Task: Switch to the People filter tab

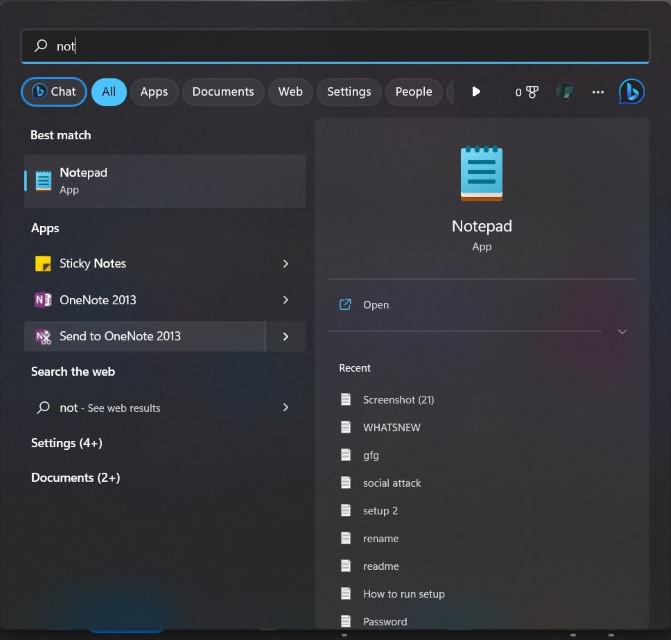Action: 414,92
